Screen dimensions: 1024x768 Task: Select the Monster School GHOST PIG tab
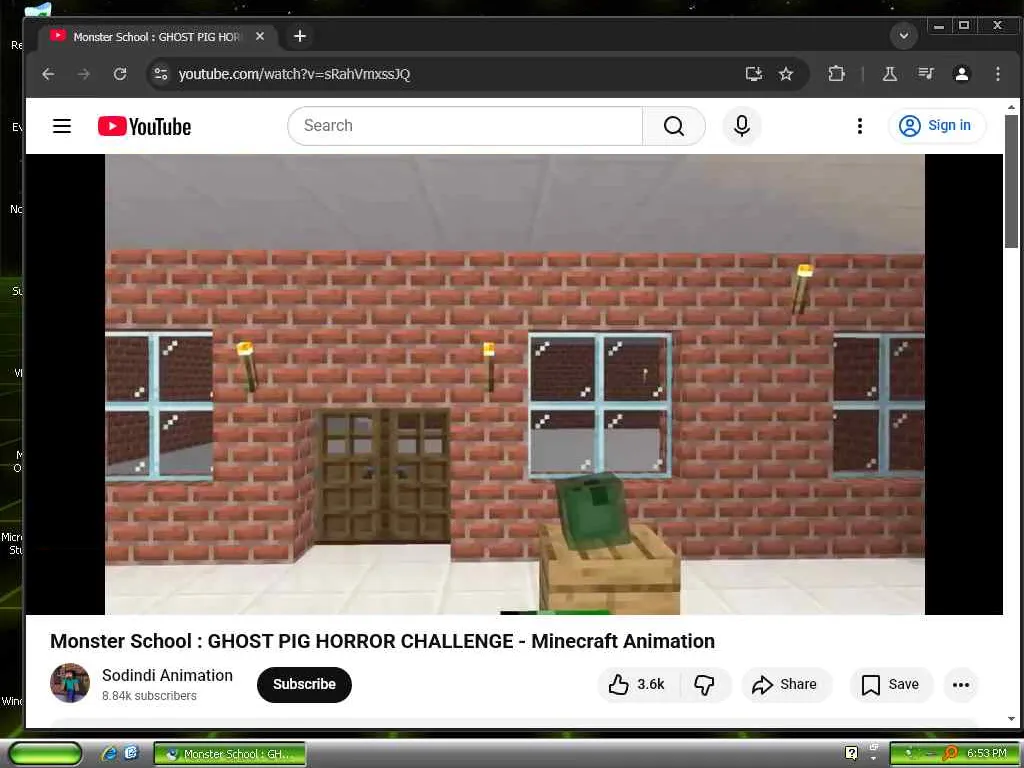pyautogui.click(x=157, y=37)
